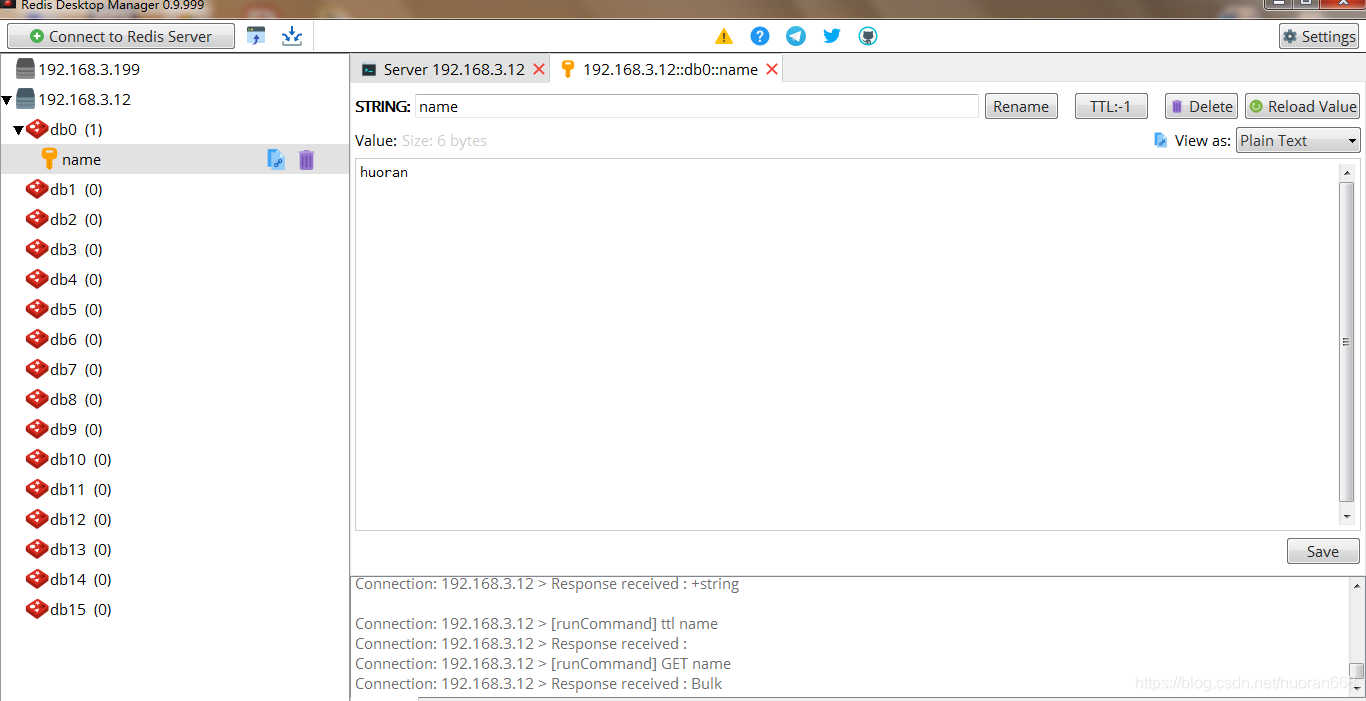Screen dimensions: 1366x701
Task: Open the Telegram channel icon
Action: click(796, 36)
